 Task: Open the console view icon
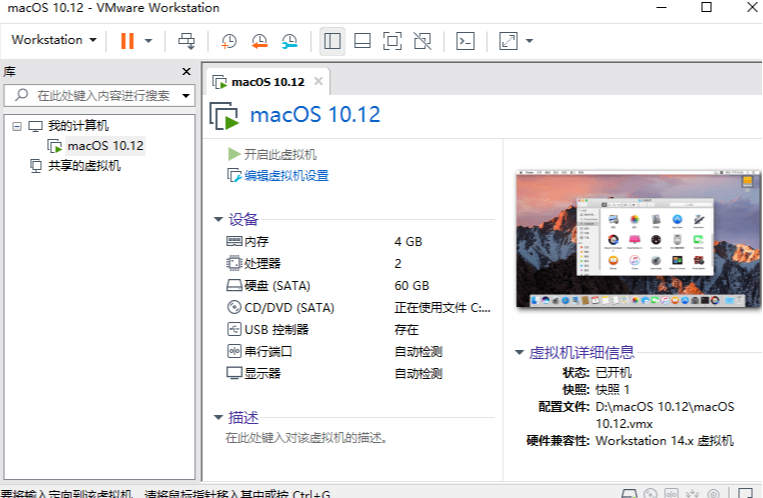click(x=465, y=41)
